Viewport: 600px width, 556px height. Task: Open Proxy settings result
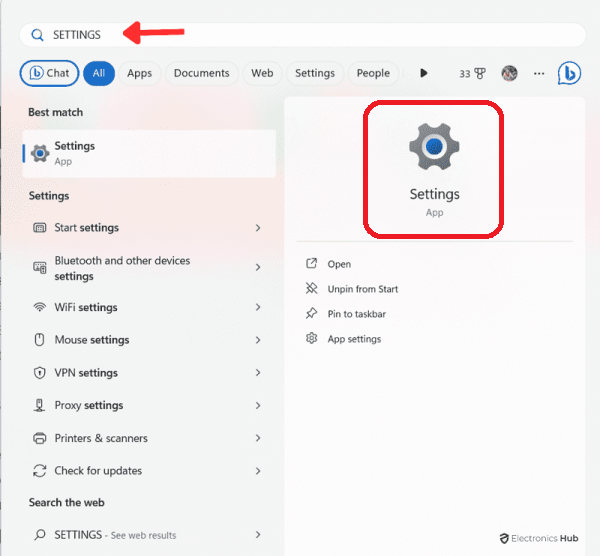coord(149,405)
